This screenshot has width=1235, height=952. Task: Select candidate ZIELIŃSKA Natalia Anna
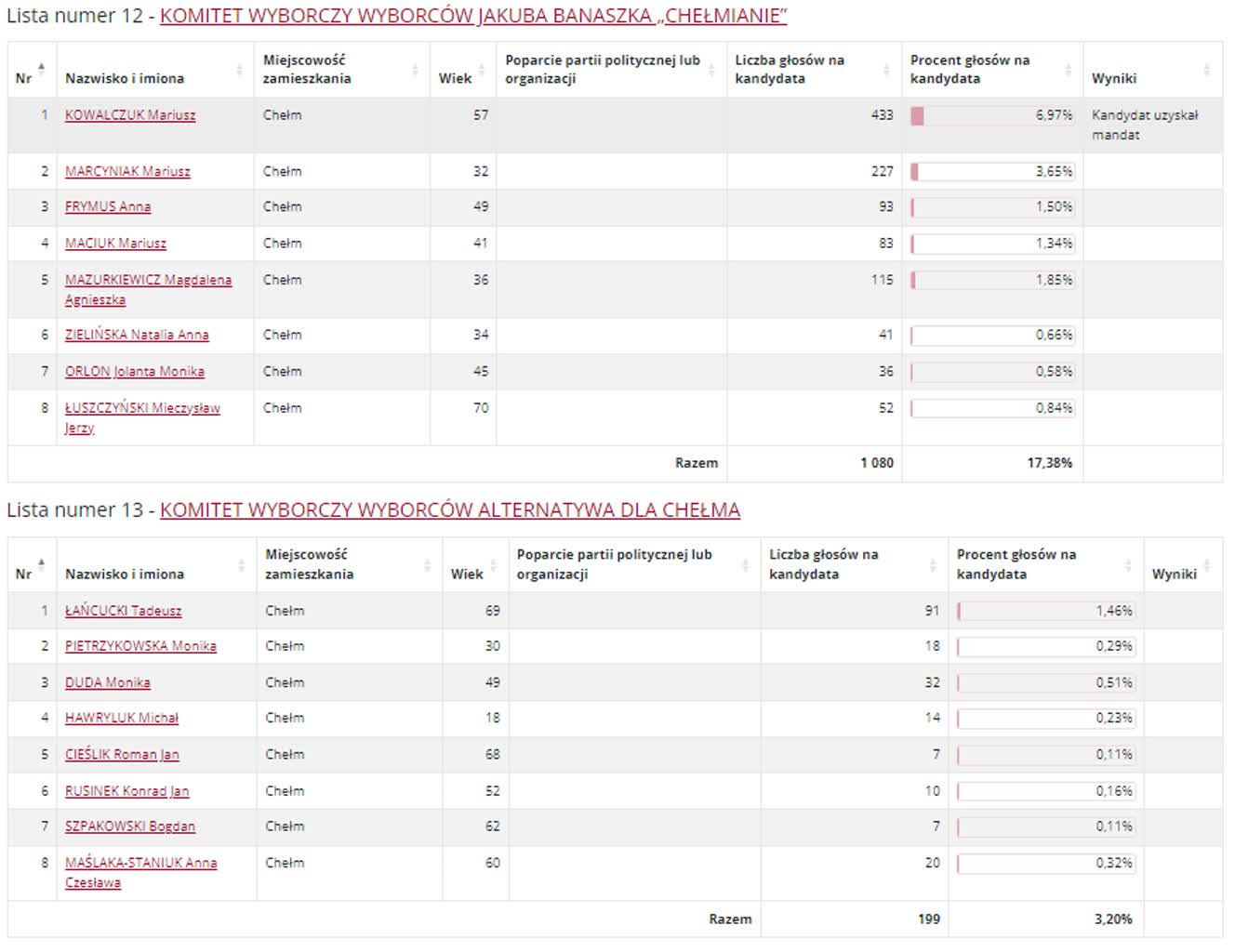pos(135,335)
